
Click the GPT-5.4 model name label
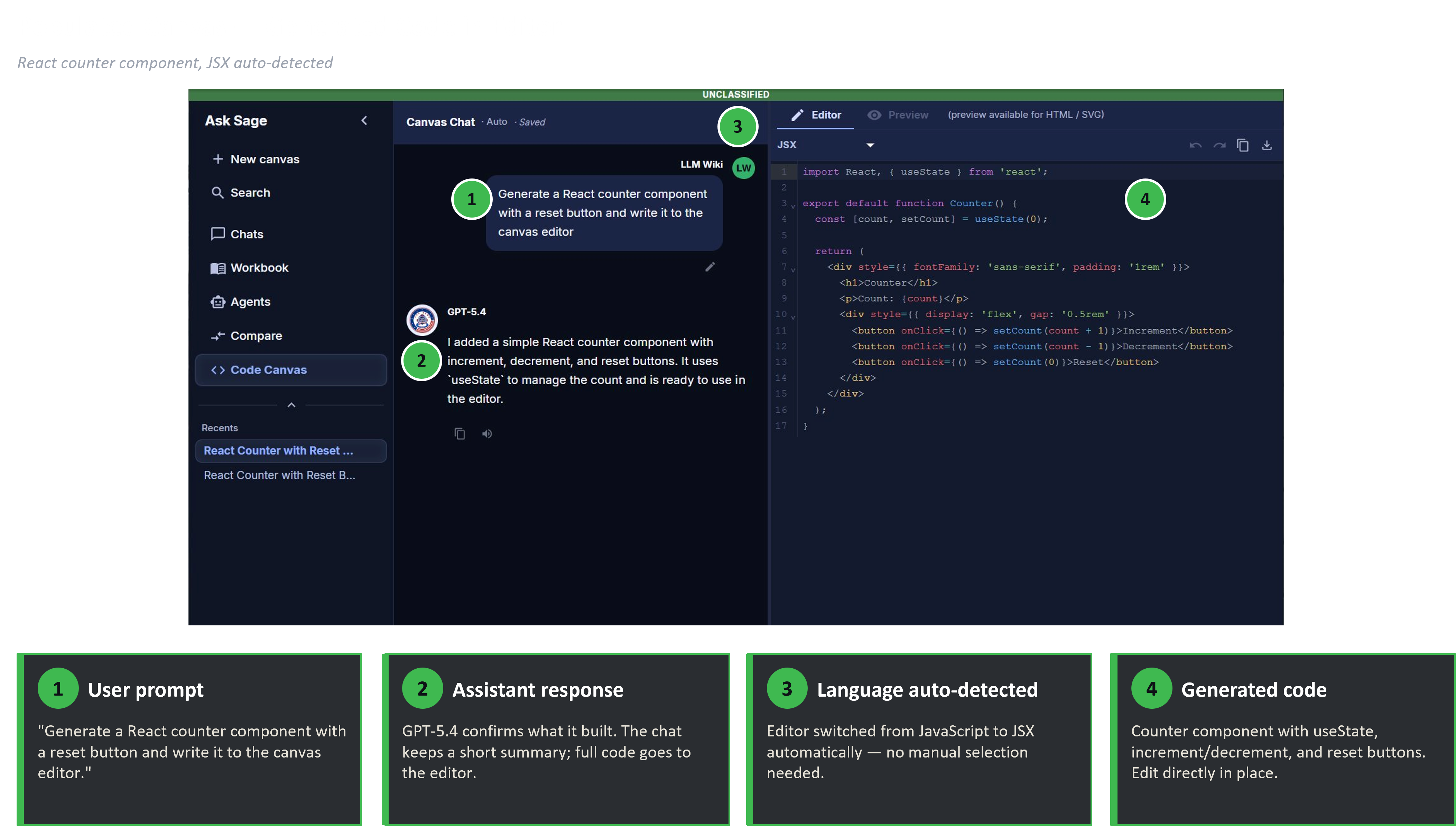point(467,311)
